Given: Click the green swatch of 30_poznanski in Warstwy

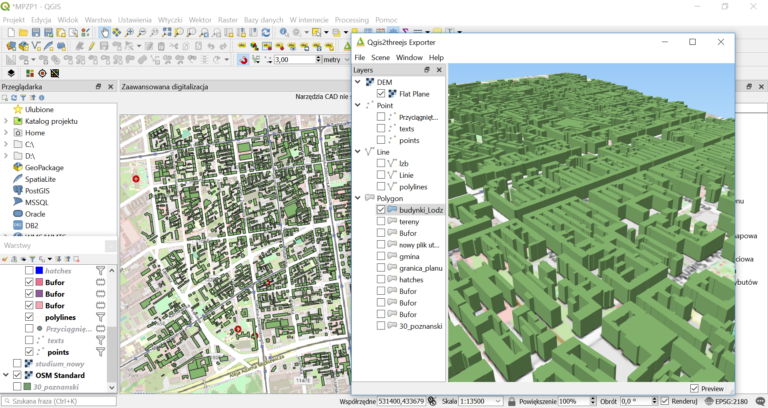Looking at the screenshot, I should tap(27, 387).
